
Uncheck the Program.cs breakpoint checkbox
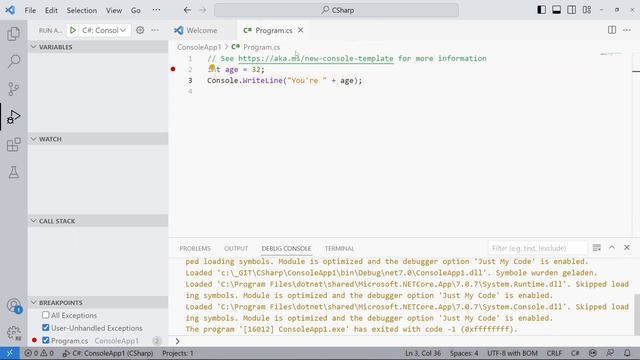tap(46, 340)
